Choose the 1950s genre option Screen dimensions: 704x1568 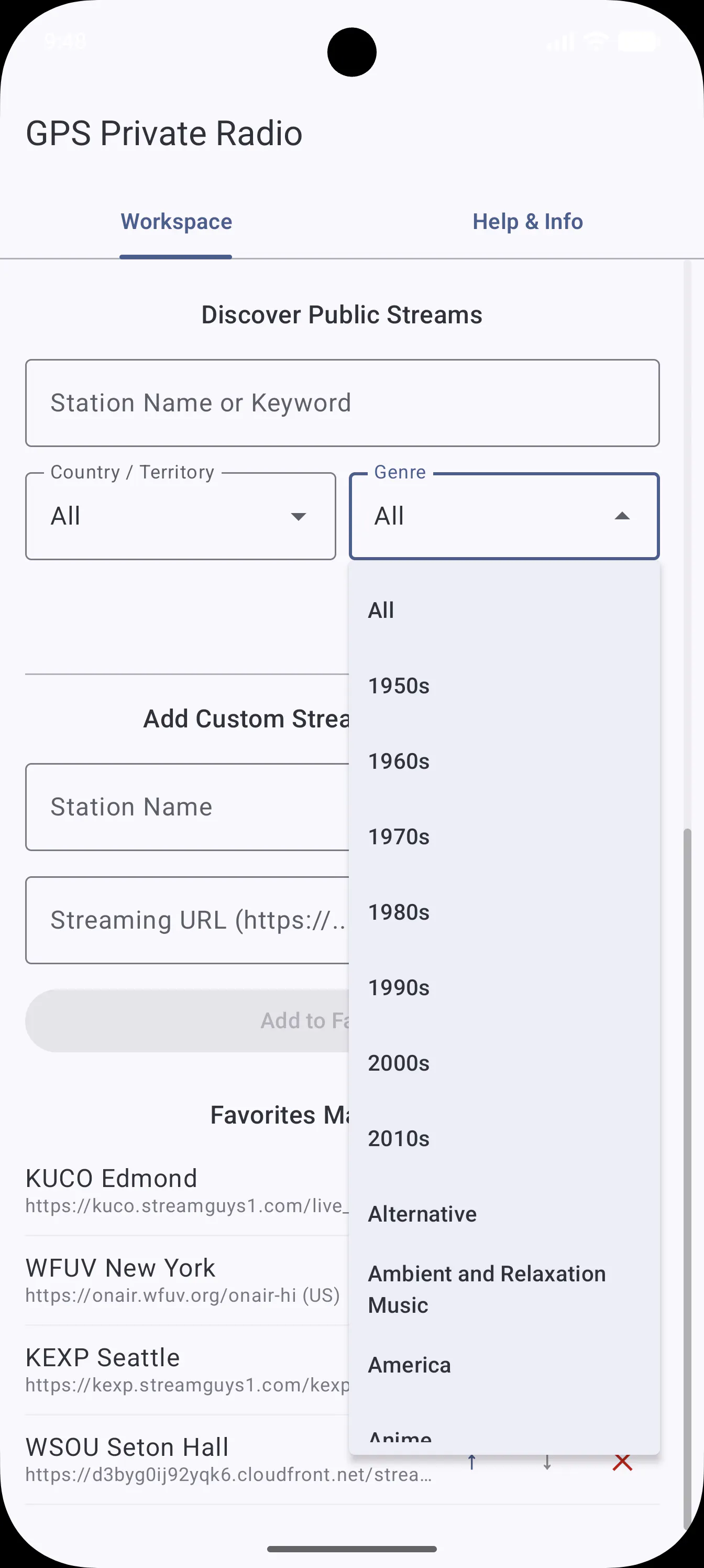click(504, 685)
